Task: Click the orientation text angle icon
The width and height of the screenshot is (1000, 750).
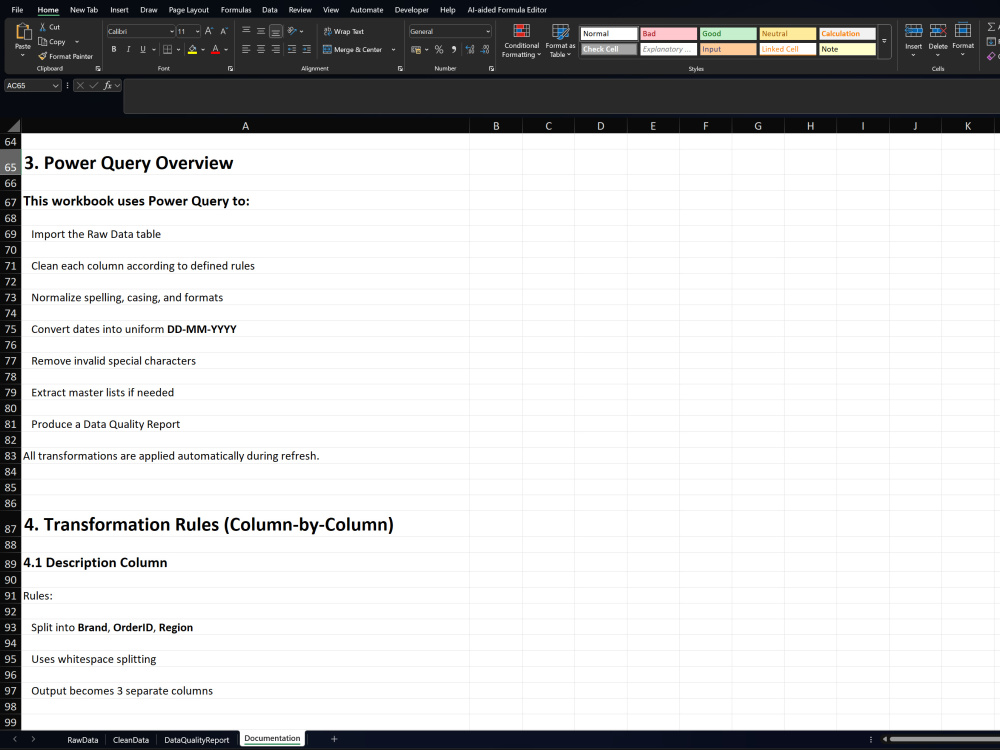Action: pos(292,31)
